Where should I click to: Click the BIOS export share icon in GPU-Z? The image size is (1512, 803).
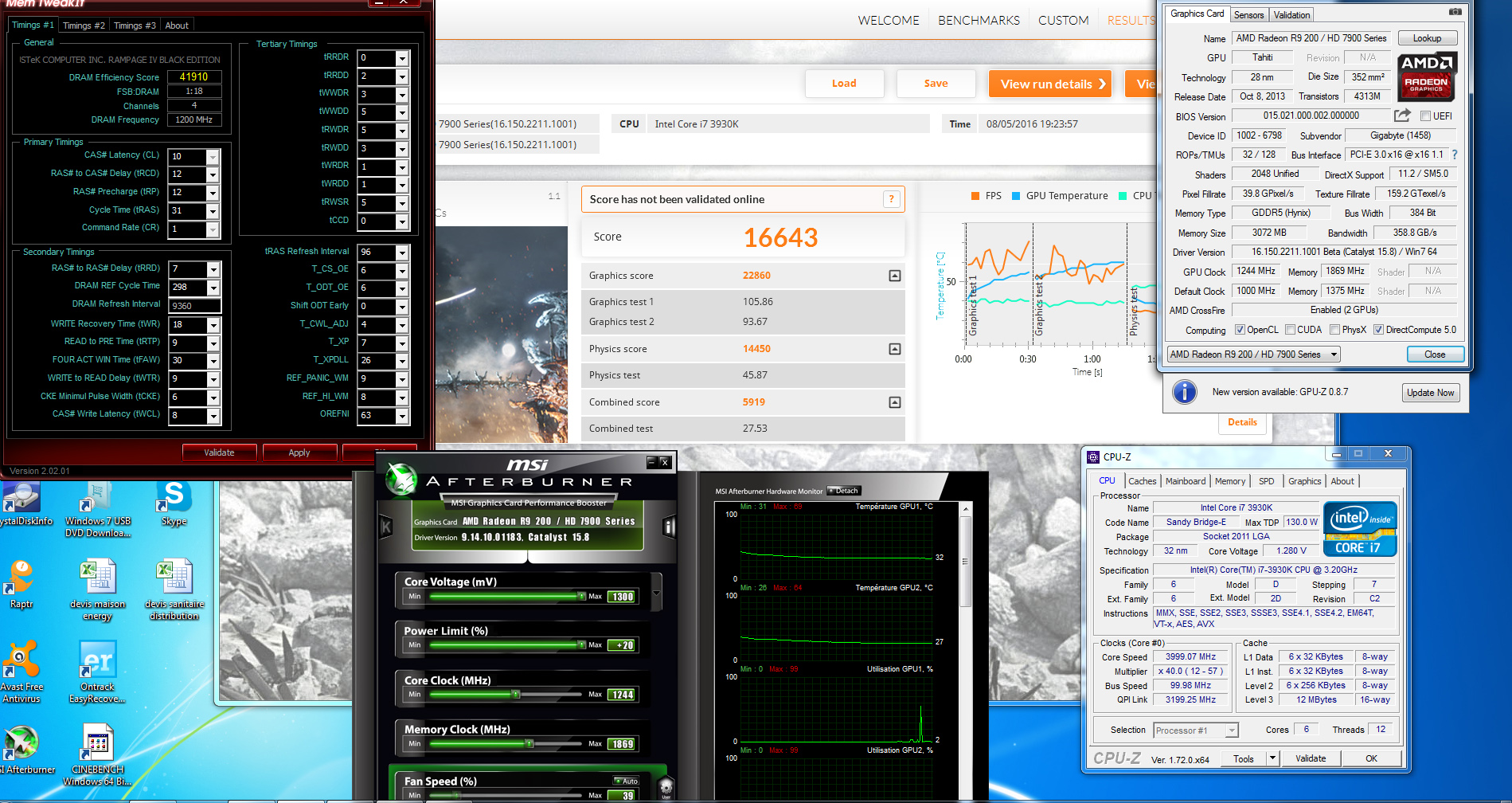(1402, 116)
